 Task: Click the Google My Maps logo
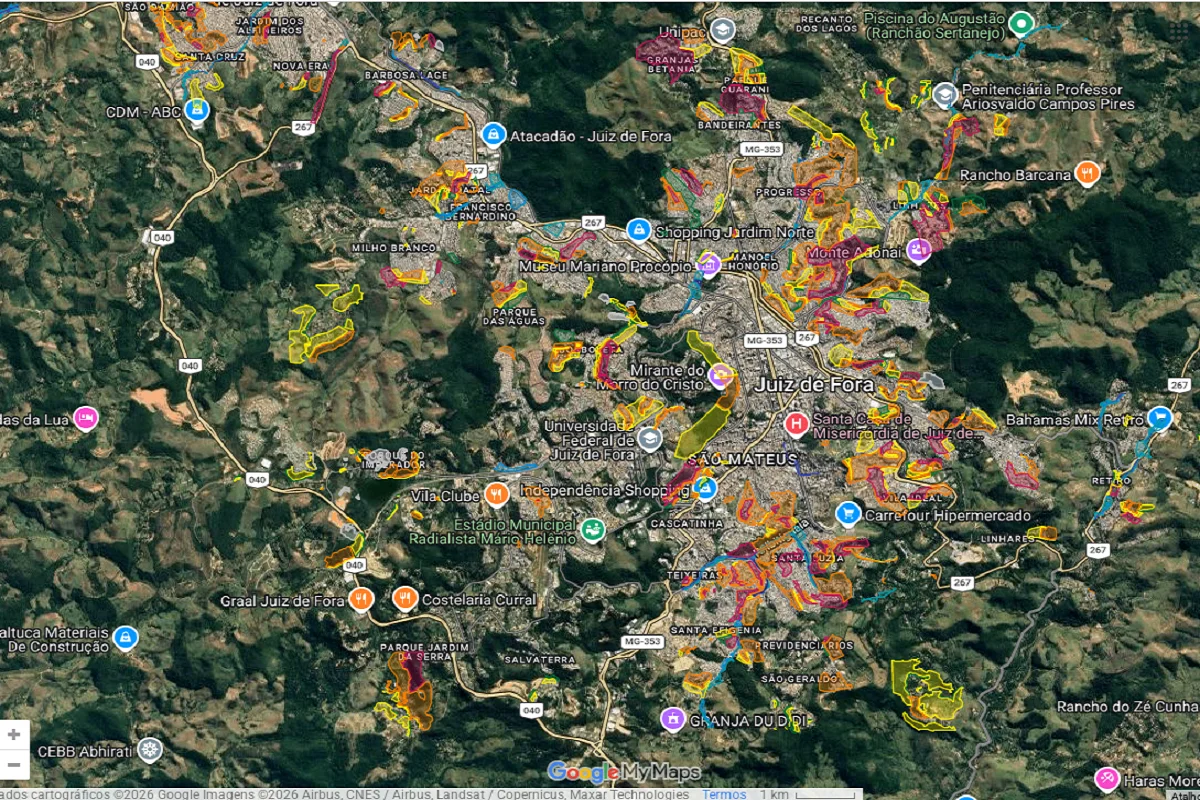623,772
